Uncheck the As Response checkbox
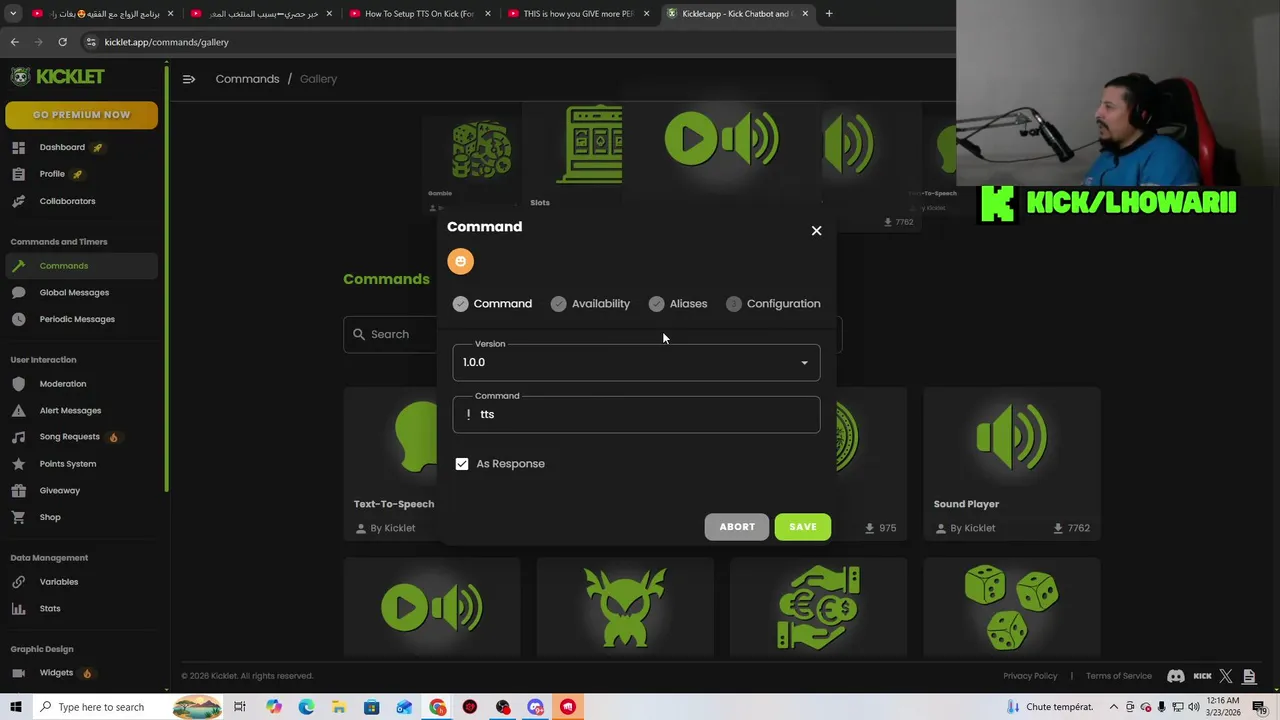 tap(462, 464)
